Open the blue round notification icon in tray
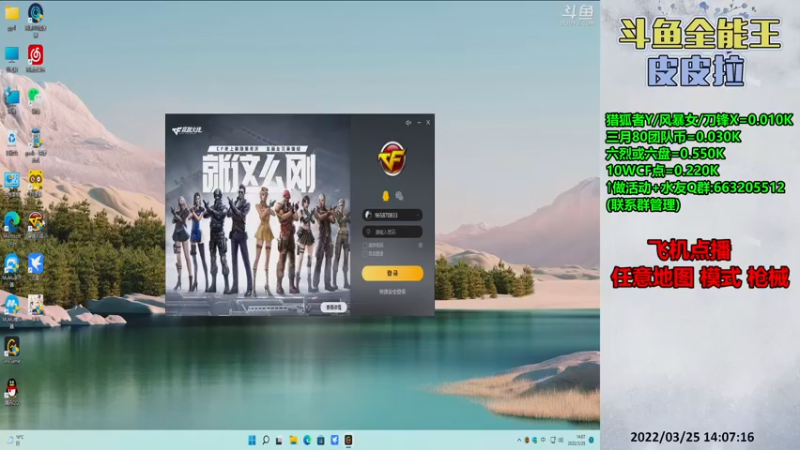The width and height of the screenshot is (800, 450). pos(592,440)
